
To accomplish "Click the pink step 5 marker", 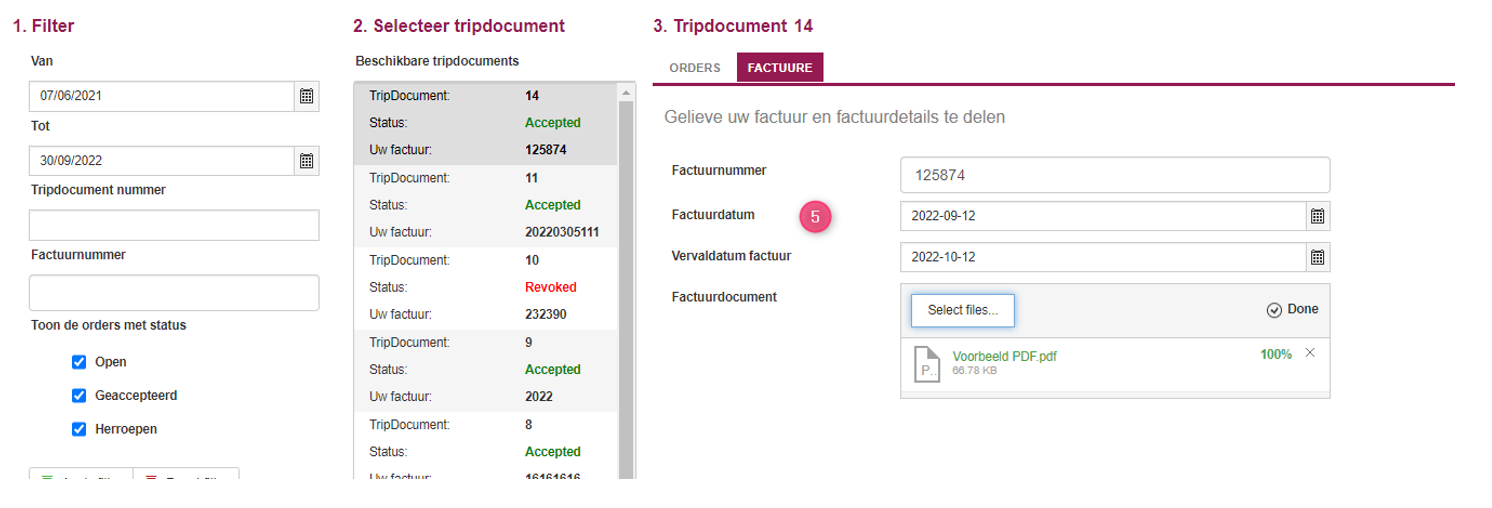I will coord(816,216).
